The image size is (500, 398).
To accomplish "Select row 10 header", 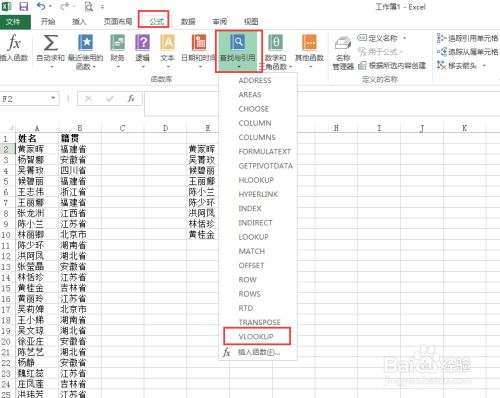I will 7,235.
